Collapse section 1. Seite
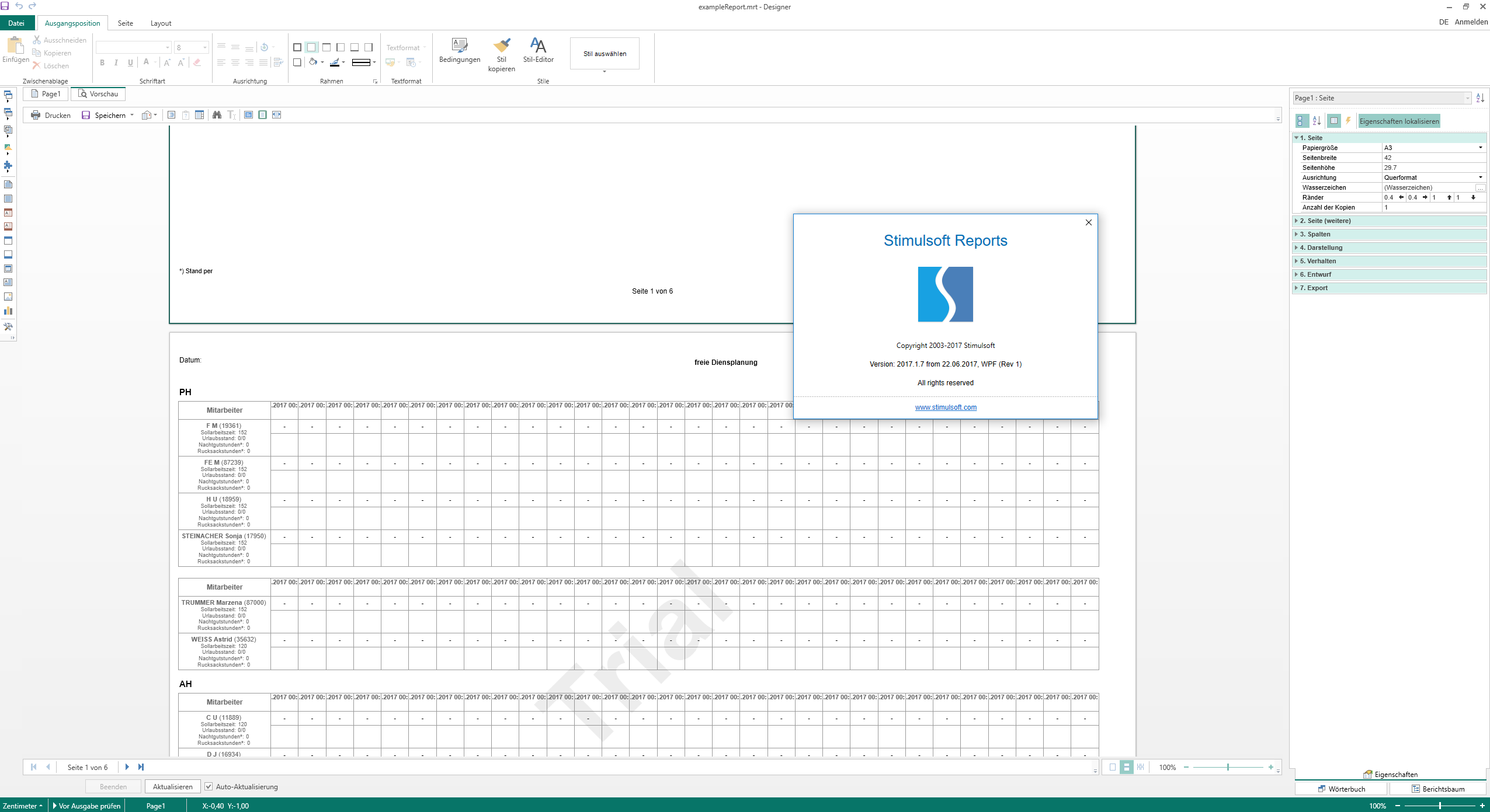 click(x=1297, y=138)
